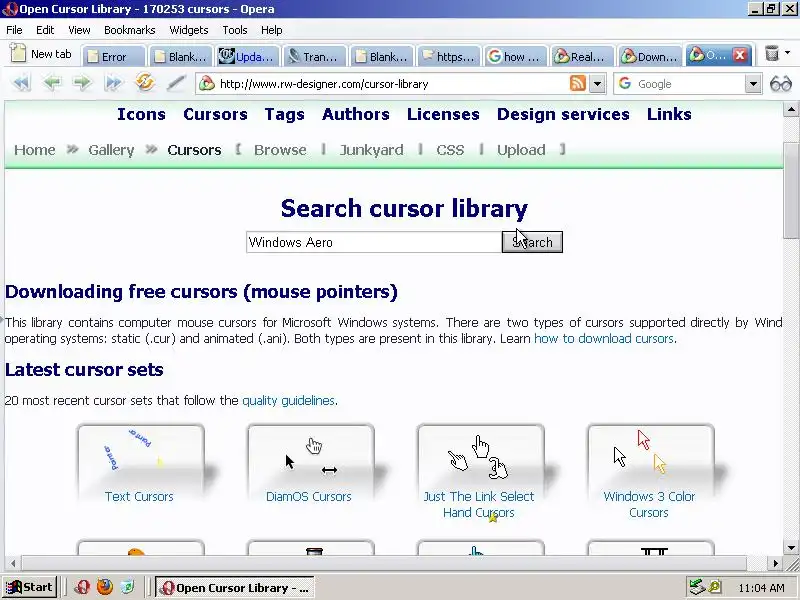
Task: Open the Browse cursors link
Action: [280, 150]
